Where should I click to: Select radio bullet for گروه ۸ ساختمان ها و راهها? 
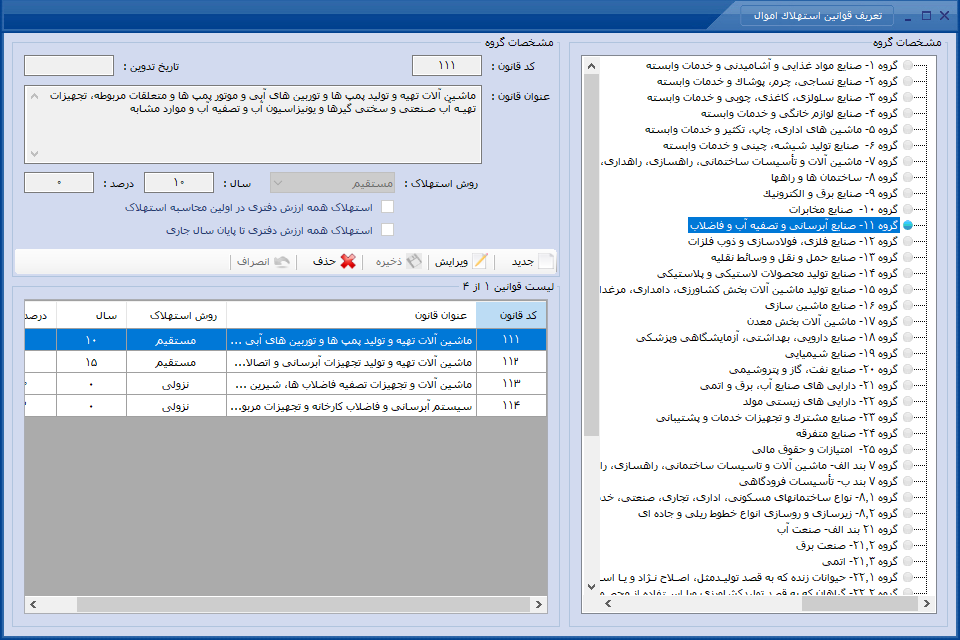pyautogui.click(x=907, y=178)
